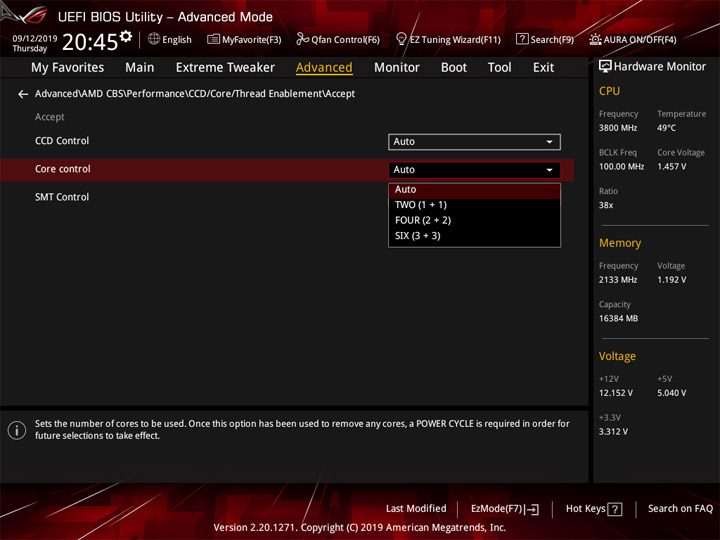Click the info icon in help area
The width and height of the screenshot is (720, 540).
[x=17, y=430]
